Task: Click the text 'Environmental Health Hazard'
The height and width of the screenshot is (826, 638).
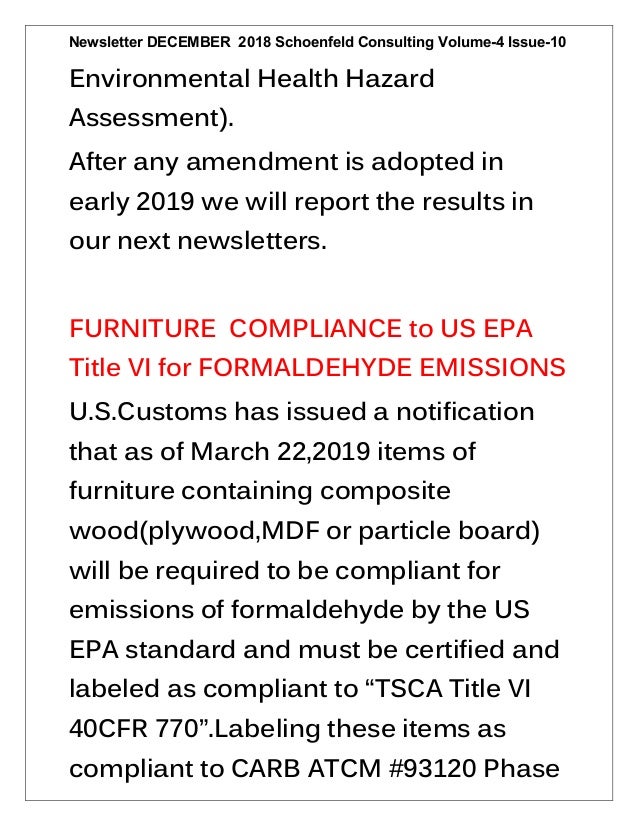Action: pos(252,79)
